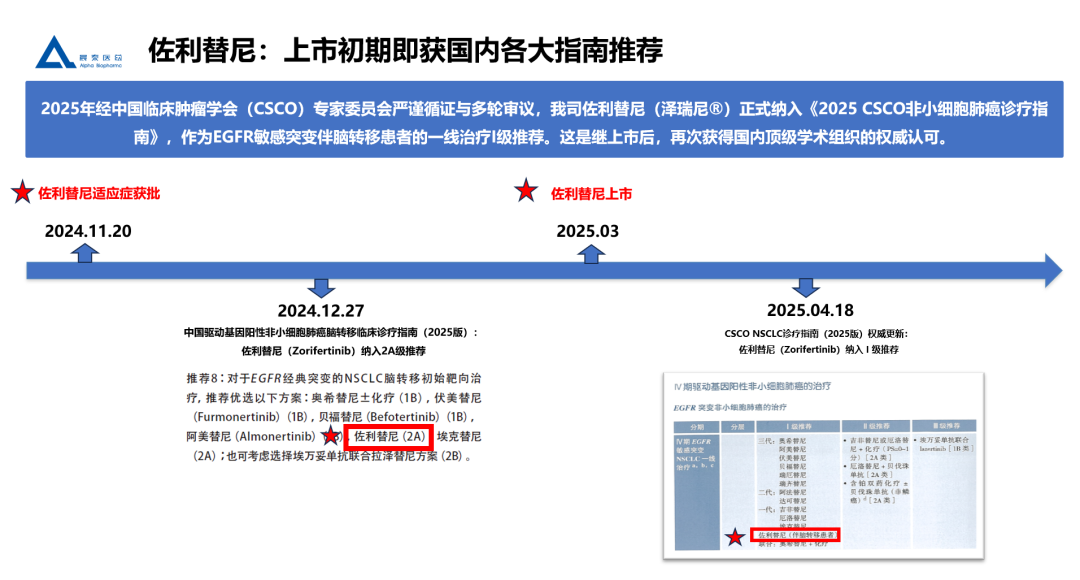Screen dimensions: 1080x580
Task: Click the line 佐利替尼 (Zorifertinib) 纳入 I 级推荐
Action: coord(819,349)
